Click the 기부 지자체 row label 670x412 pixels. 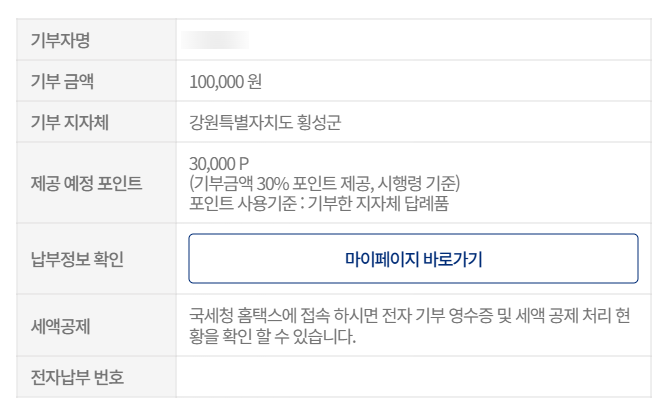[69, 122]
